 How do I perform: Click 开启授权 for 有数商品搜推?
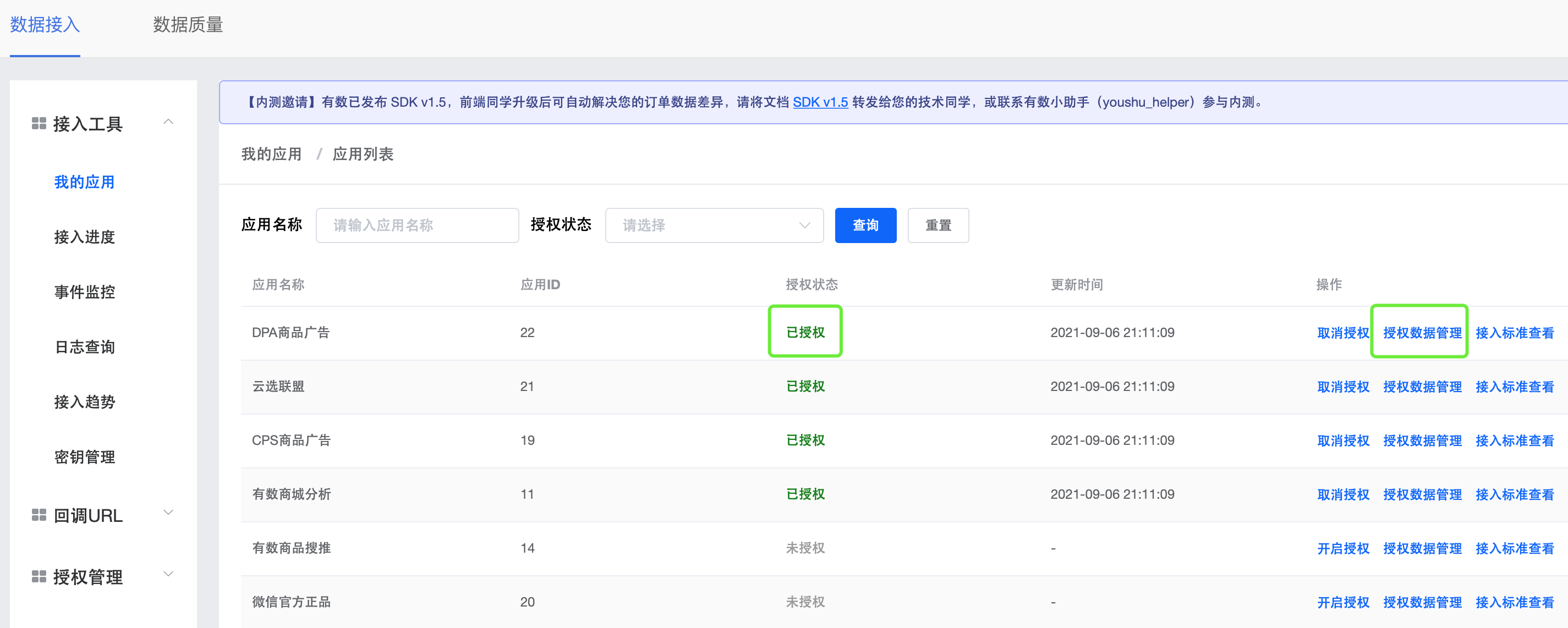(x=1343, y=548)
